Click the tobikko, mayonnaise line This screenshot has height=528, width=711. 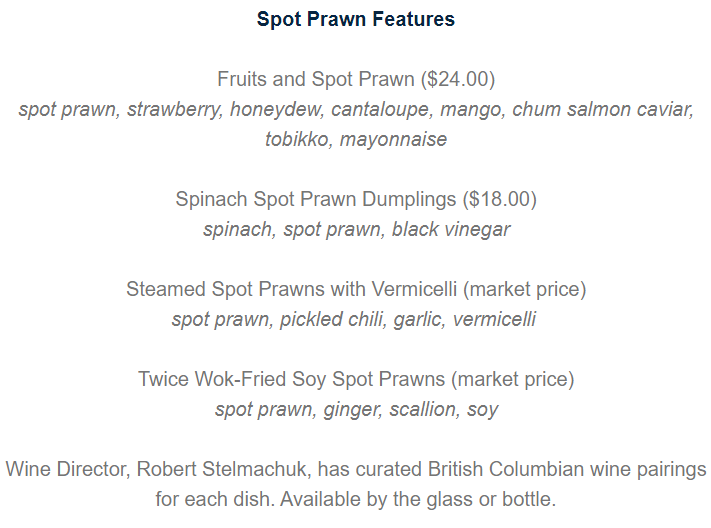tap(356, 139)
